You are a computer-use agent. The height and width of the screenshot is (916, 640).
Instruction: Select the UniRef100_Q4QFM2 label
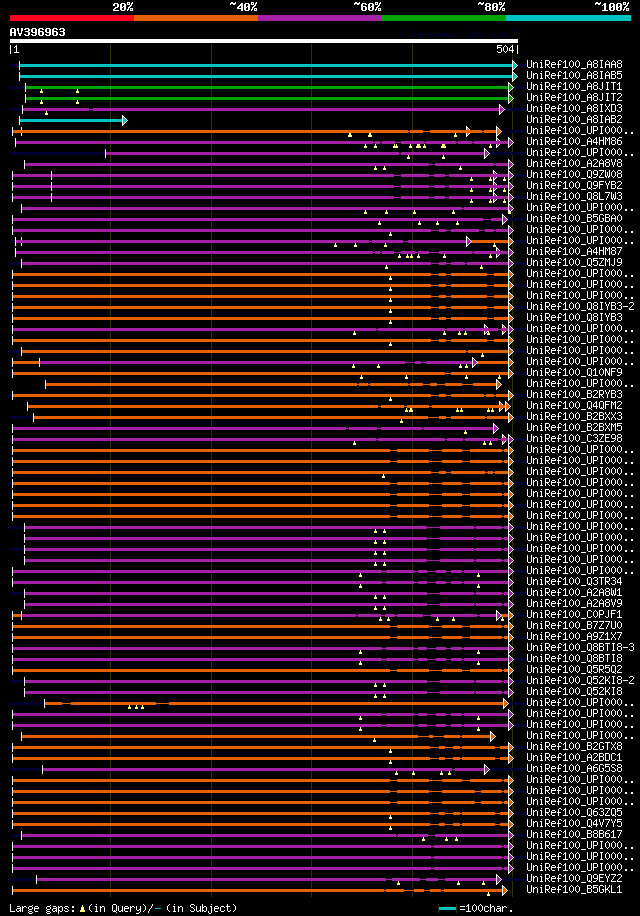pyautogui.click(x=574, y=405)
